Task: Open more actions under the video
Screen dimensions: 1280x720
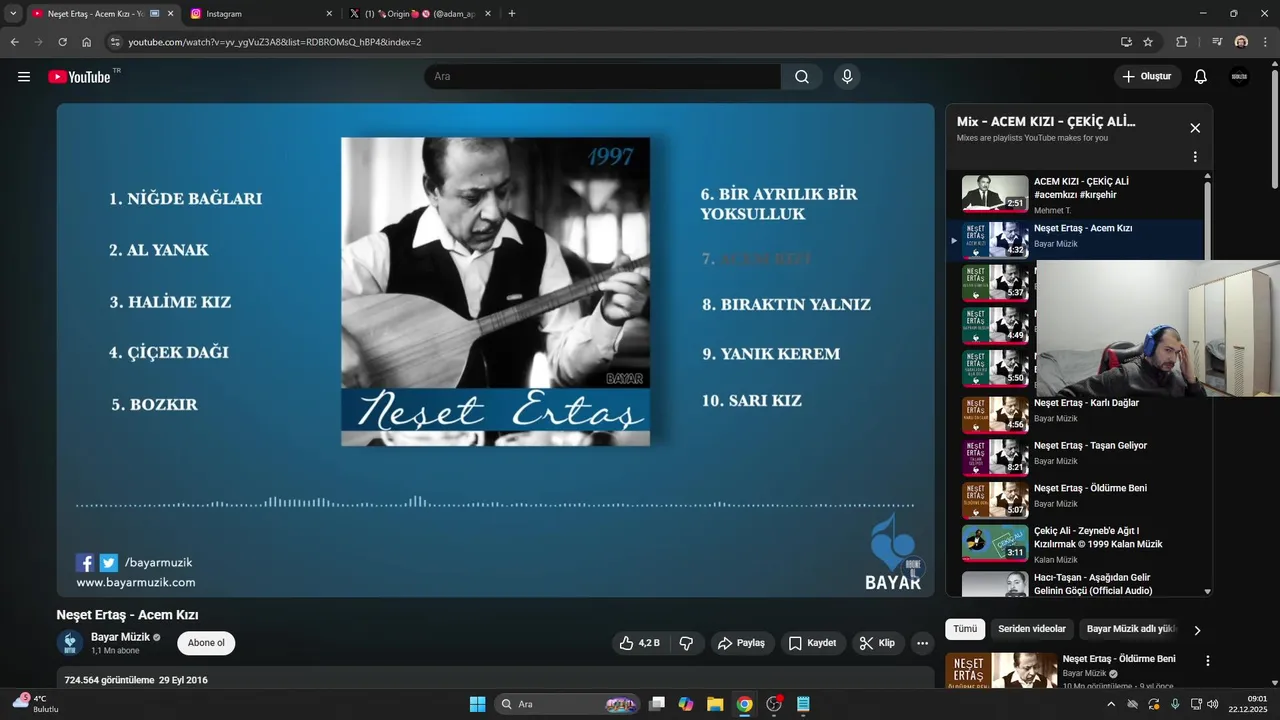Action: [x=923, y=643]
